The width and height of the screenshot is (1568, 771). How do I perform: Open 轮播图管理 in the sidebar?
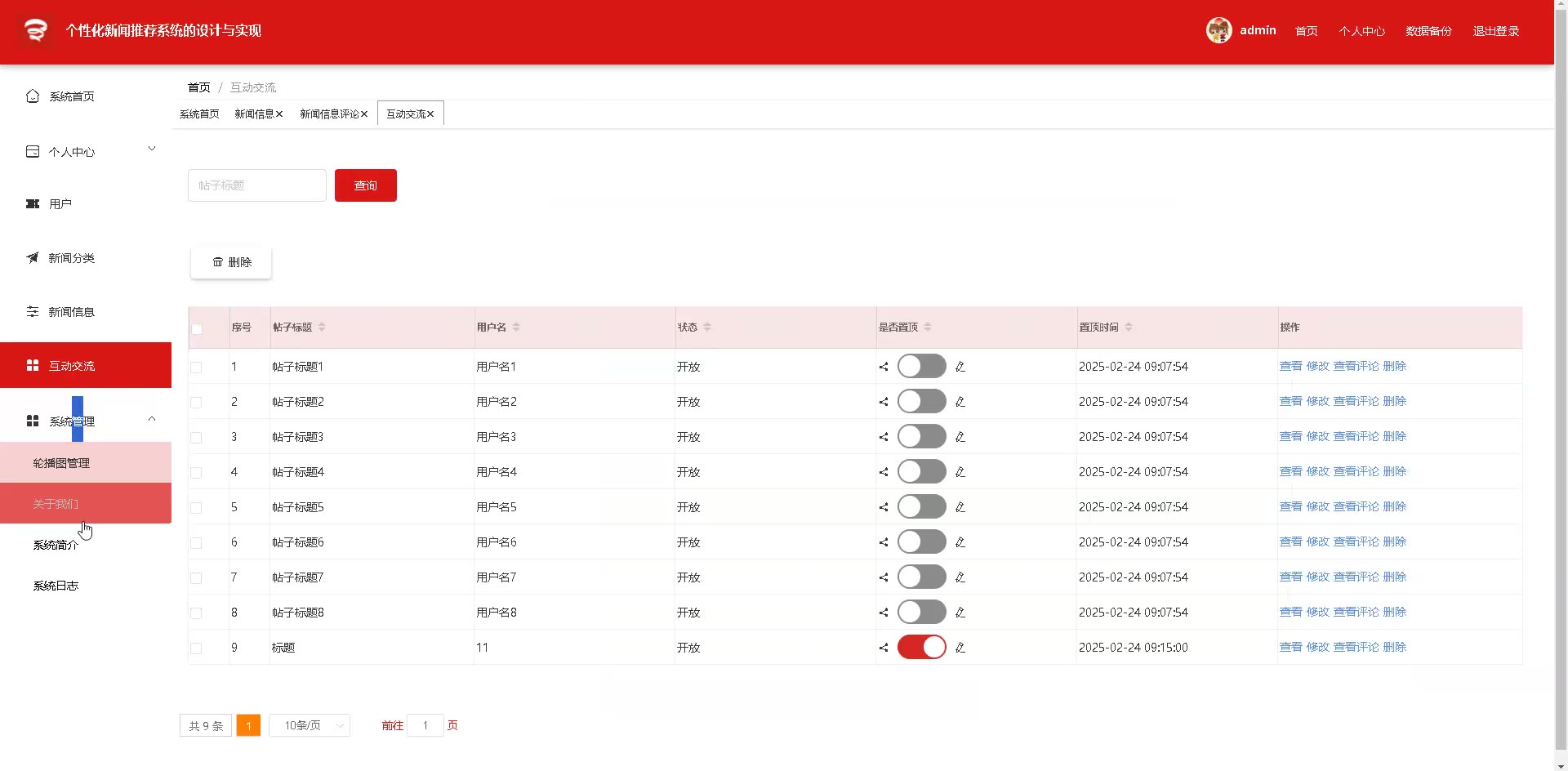(x=61, y=463)
